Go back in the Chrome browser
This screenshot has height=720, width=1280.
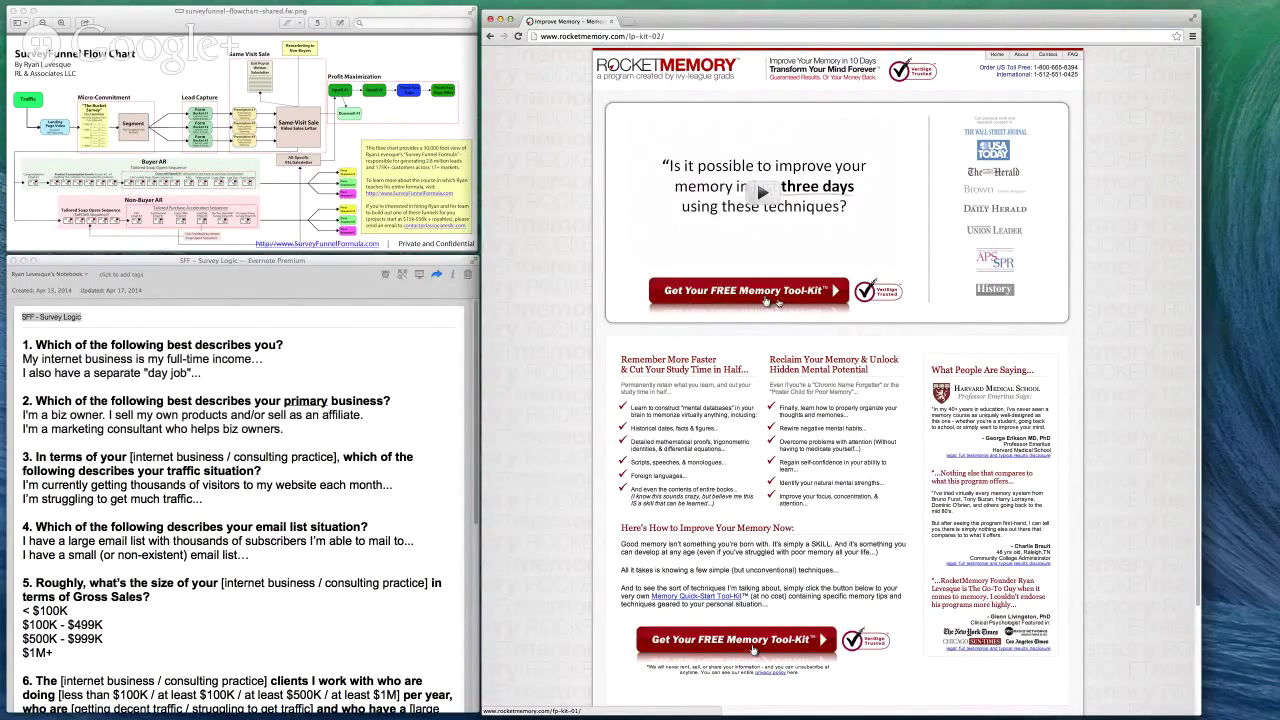(490, 36)
